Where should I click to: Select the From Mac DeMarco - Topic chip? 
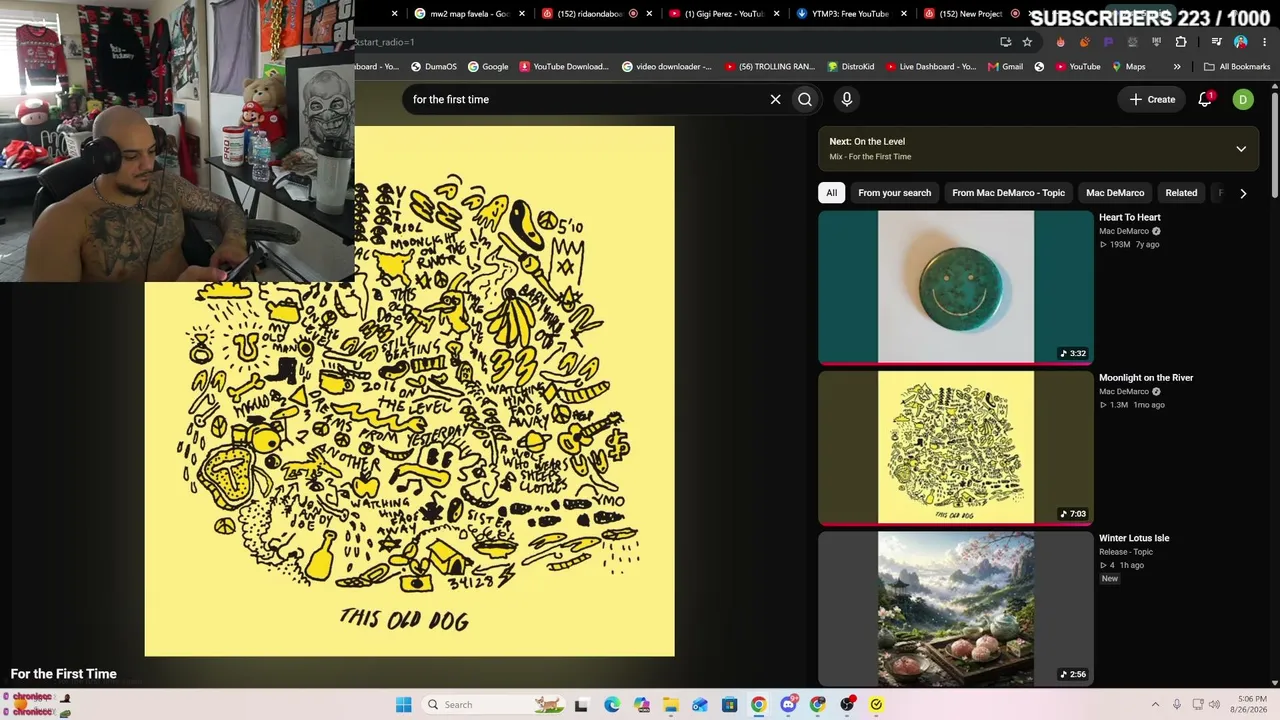pyautogui.click(x=1008, y=193)
